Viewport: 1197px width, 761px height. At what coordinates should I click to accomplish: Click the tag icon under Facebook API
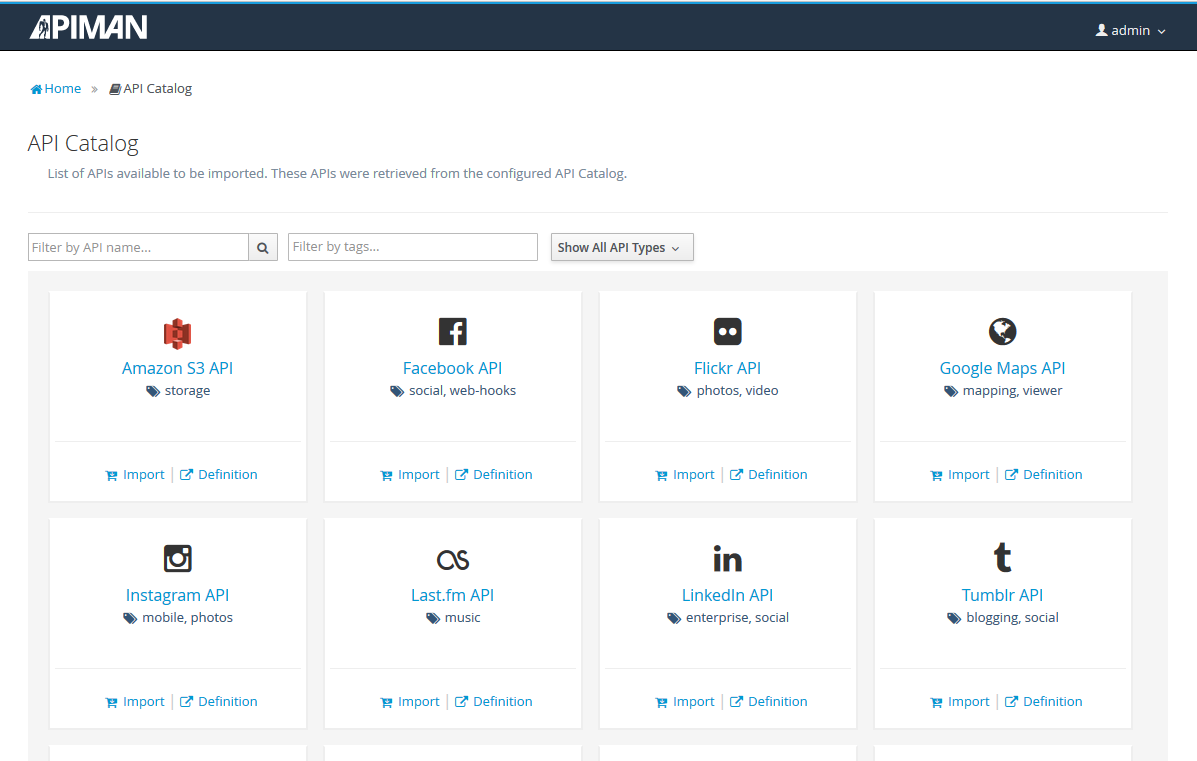click(x=397, y=392)
